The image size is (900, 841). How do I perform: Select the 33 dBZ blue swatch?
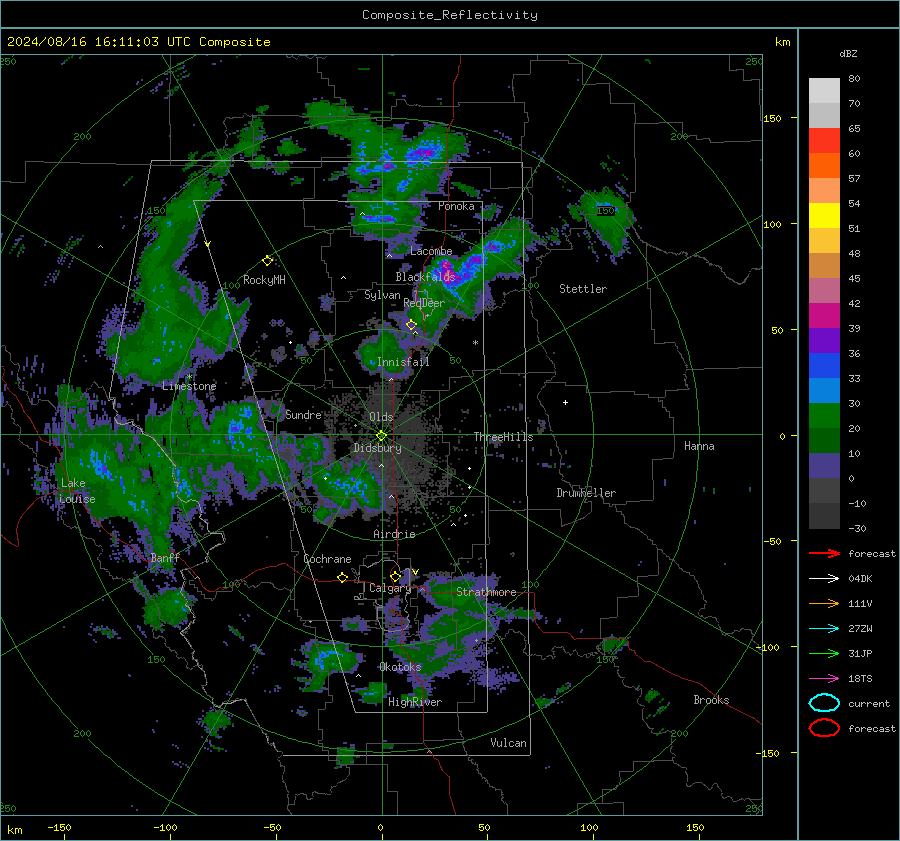824,365
